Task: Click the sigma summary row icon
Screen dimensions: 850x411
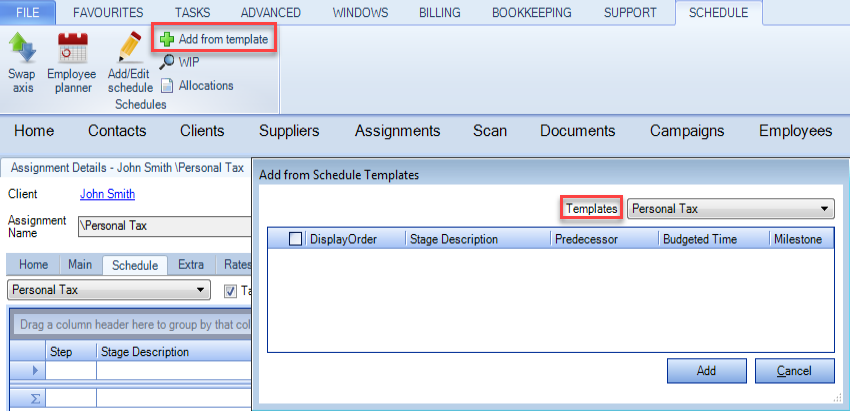Action: click(35, 399)
